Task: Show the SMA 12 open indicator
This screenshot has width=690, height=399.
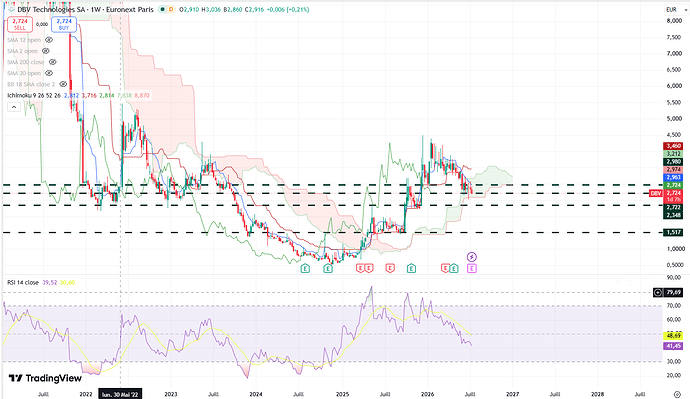Action: tap(49, 40)
